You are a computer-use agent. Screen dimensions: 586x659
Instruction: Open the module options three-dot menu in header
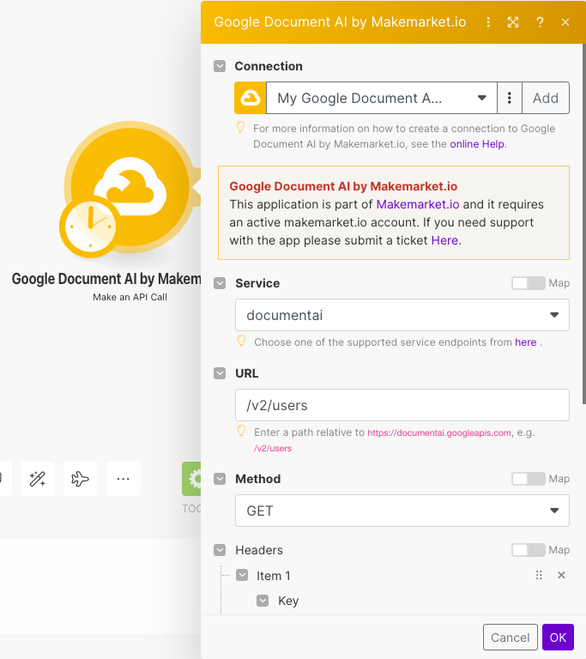[x=488, y=22]
